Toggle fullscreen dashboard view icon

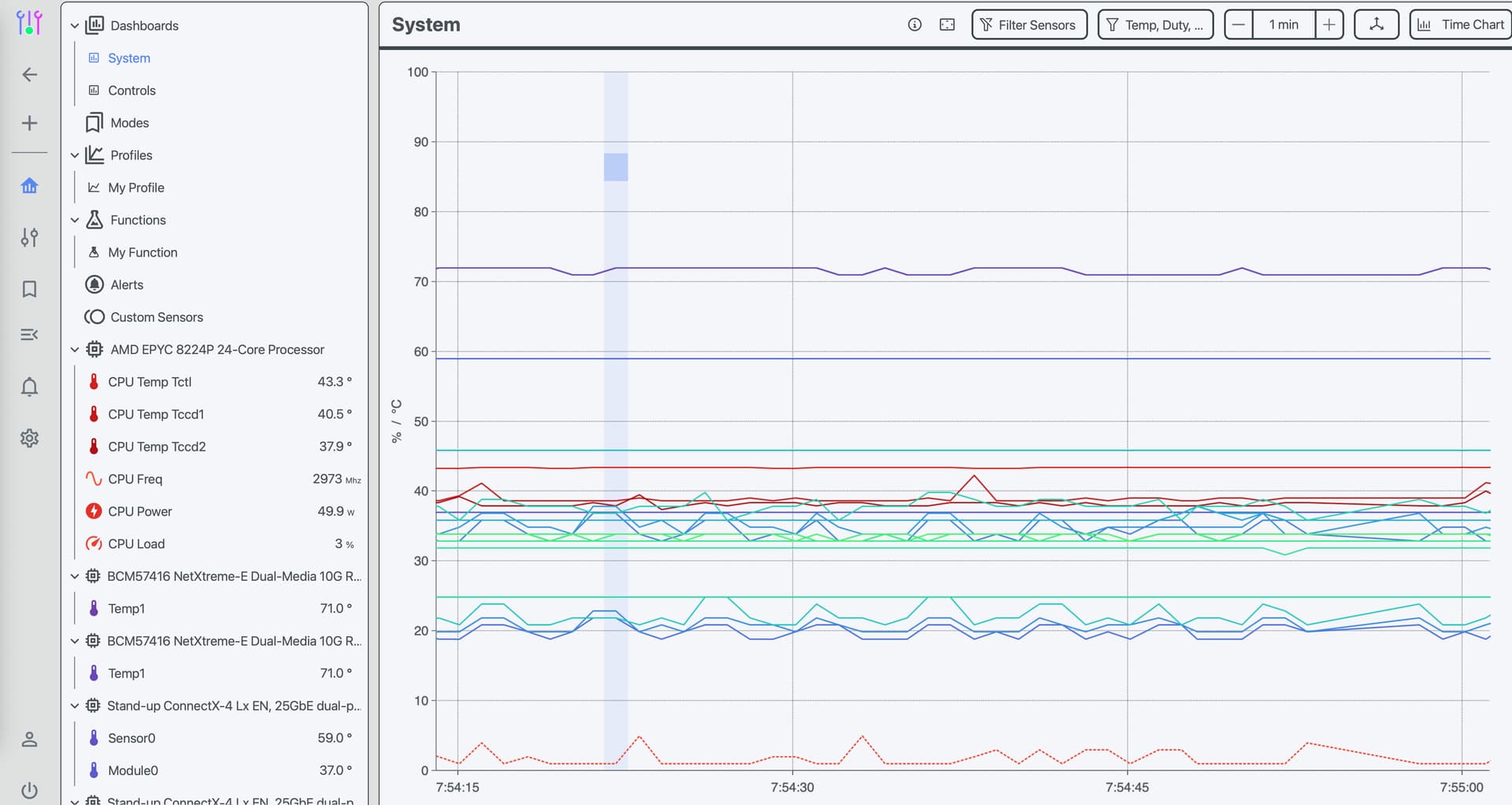pos(947,24)
